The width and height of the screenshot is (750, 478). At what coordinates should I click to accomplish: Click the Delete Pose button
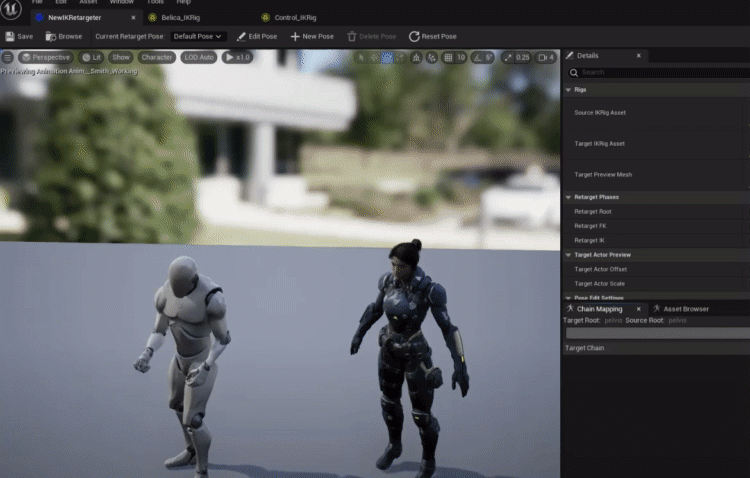click(372, 36)
